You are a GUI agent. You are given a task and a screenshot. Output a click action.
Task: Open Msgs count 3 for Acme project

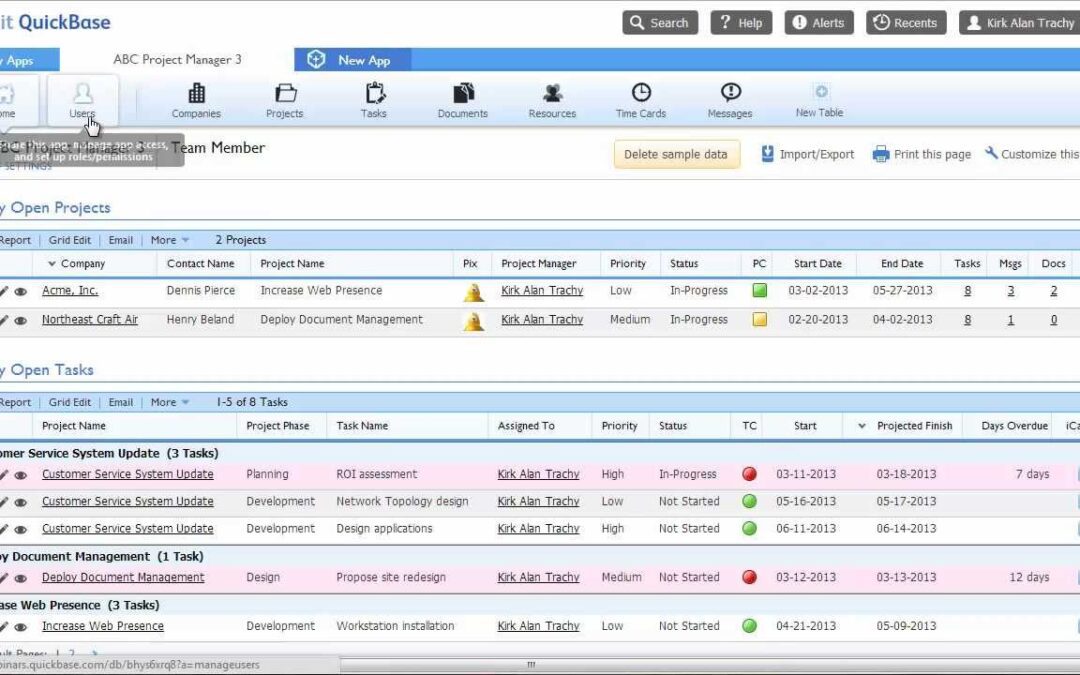tap(1010, 291)
